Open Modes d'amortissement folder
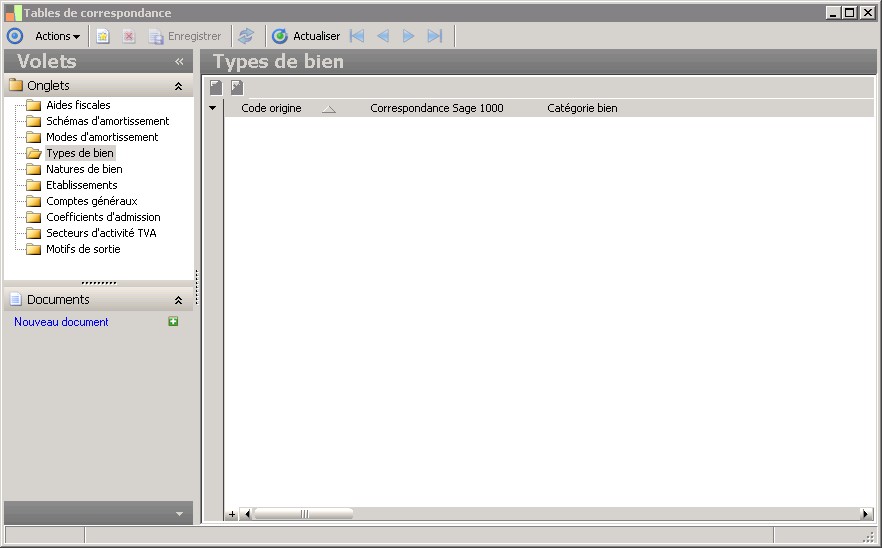 [x=102, y=137]
